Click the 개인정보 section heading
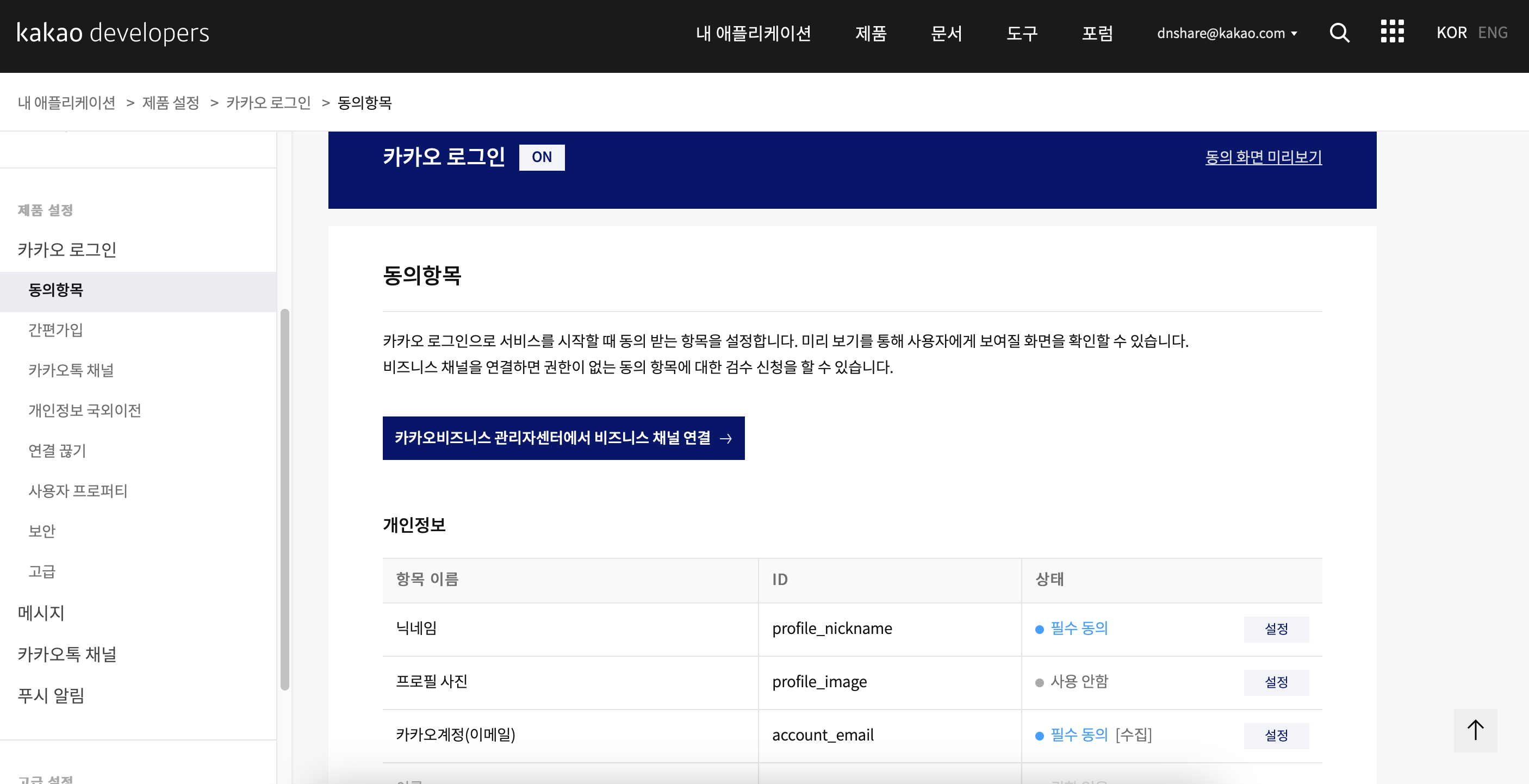This screenshot has width=1529, height=784. pos(414,525)
